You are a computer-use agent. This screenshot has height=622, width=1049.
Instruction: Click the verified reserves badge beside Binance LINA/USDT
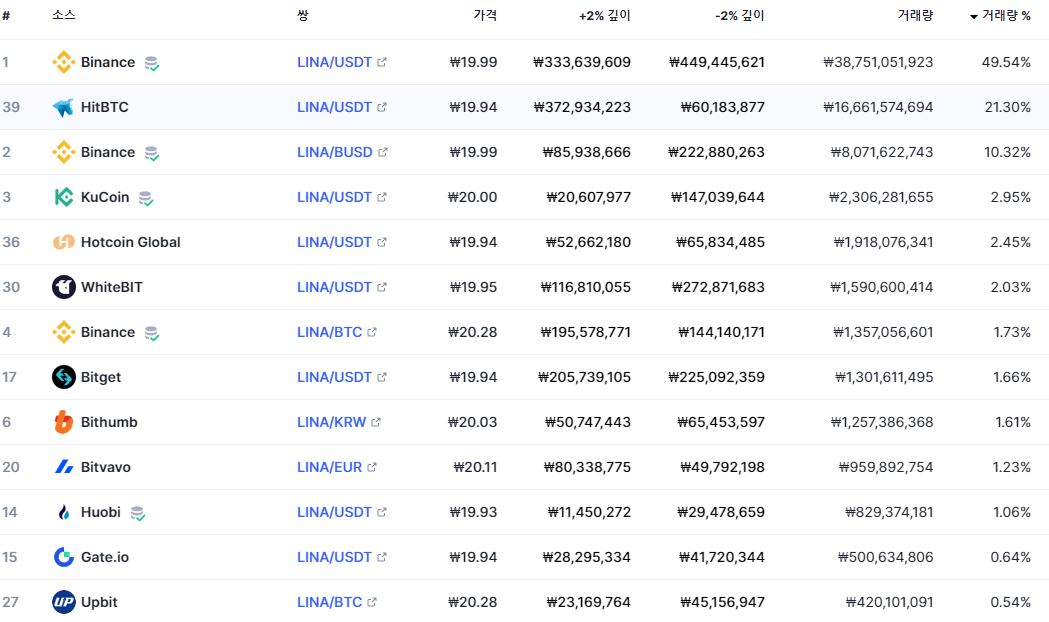pos(152,64)
